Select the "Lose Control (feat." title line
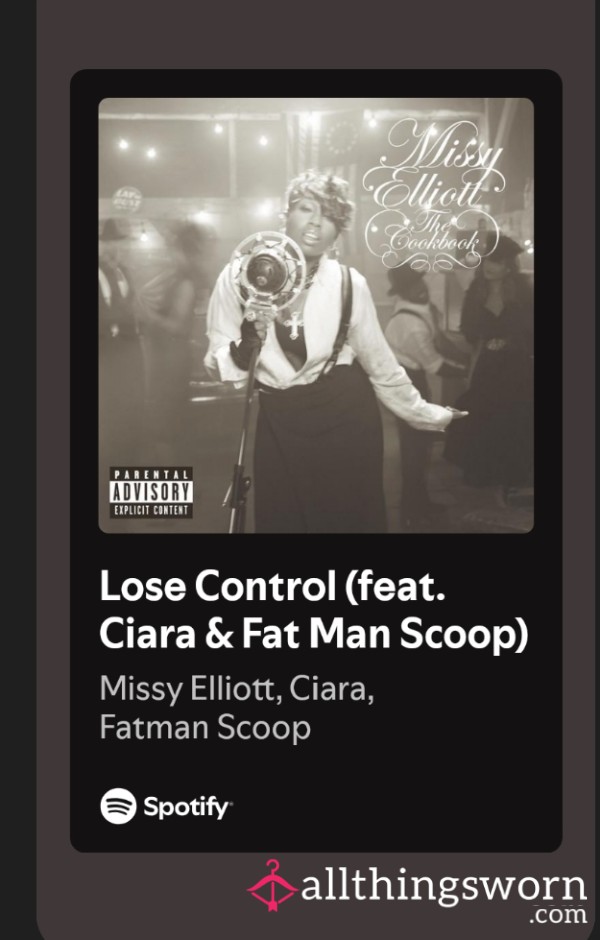 click(x=273, y=586)
